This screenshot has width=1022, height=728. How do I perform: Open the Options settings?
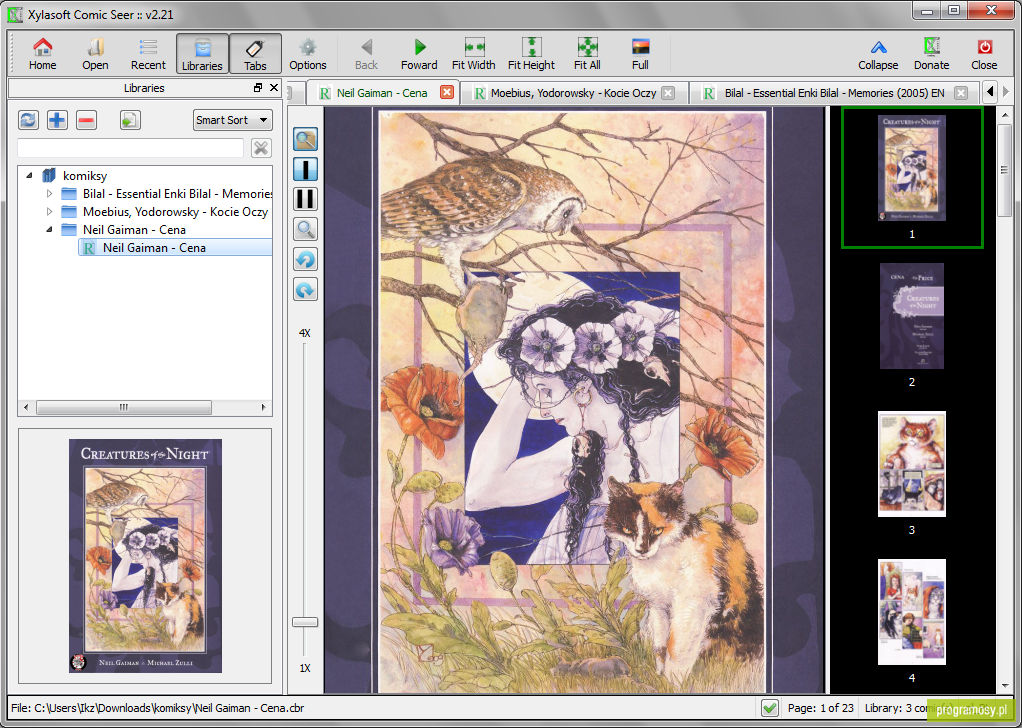[308, 54]
